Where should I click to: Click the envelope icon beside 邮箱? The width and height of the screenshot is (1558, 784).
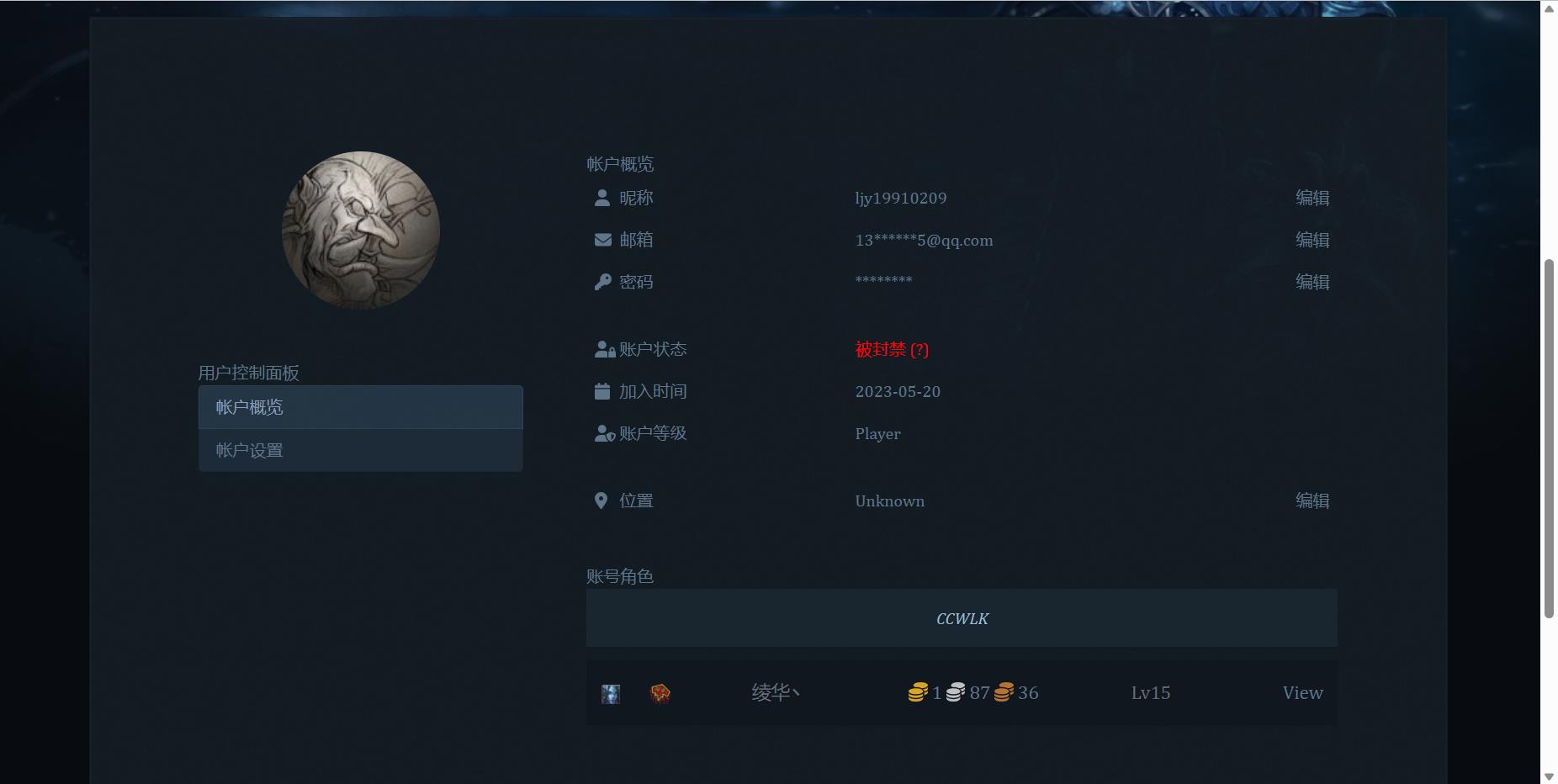click(601, 239)
